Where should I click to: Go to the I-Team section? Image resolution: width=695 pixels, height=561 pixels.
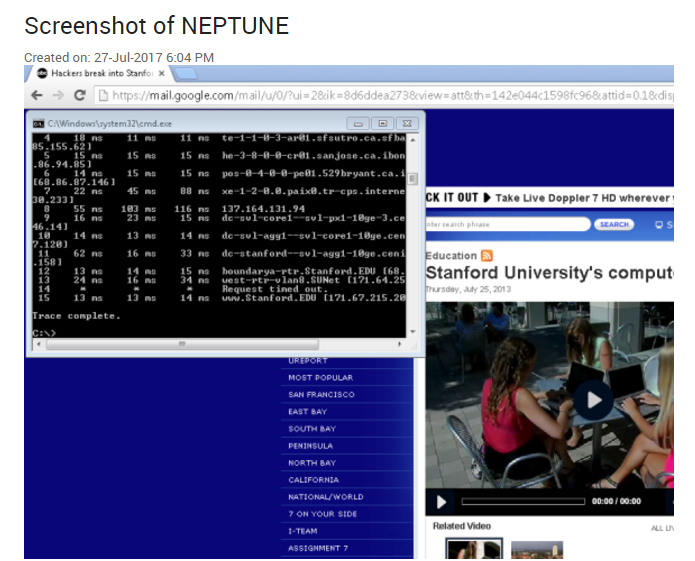pos(303,531)
